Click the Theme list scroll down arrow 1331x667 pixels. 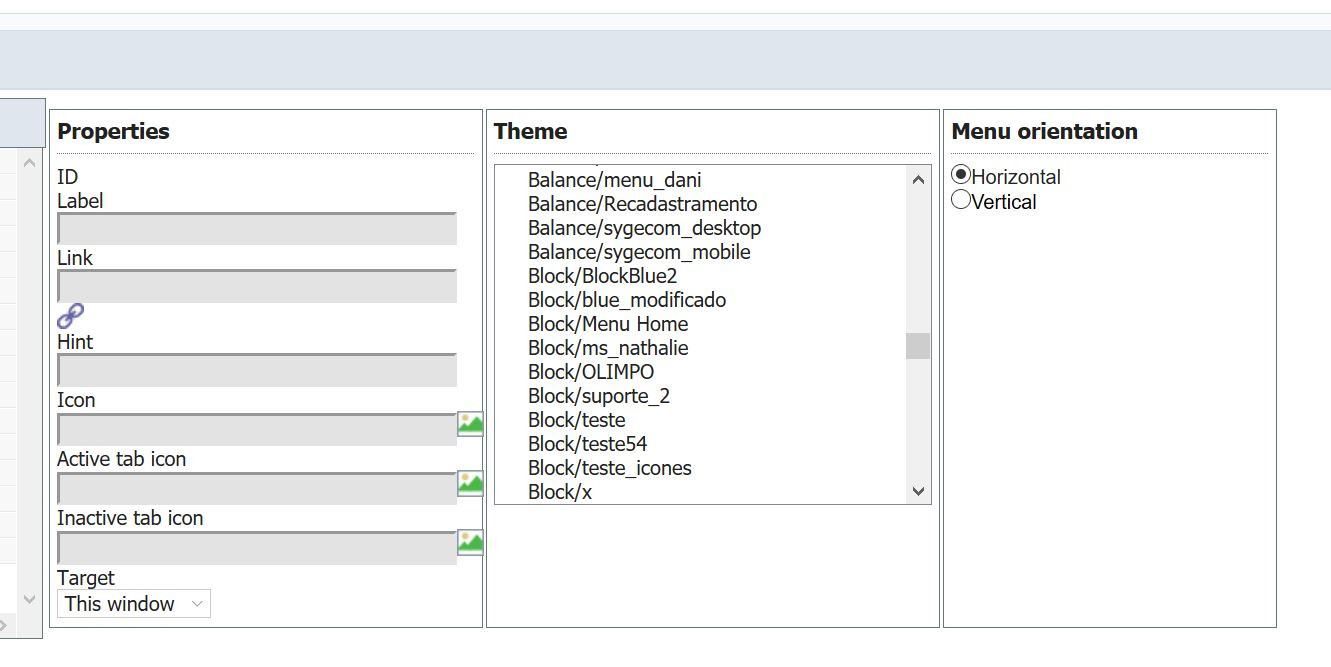pyautogui.click(x=918, y=491)
